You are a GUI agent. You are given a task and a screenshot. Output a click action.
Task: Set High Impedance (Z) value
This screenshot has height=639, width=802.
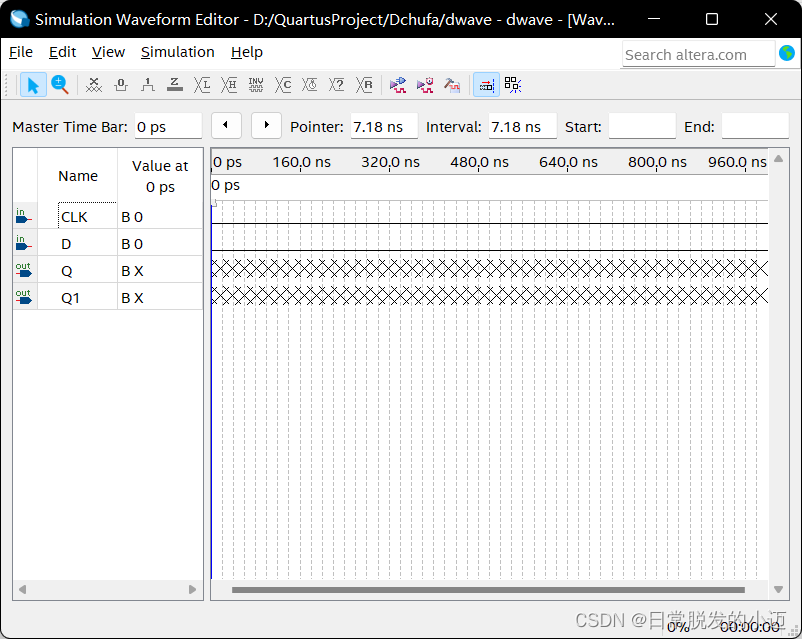click(175, 85)
